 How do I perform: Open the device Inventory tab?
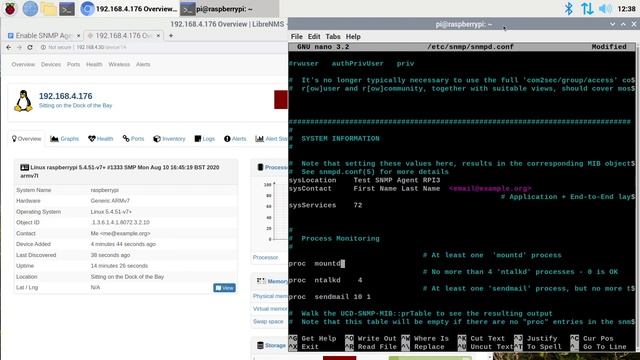tap(169, 139)
